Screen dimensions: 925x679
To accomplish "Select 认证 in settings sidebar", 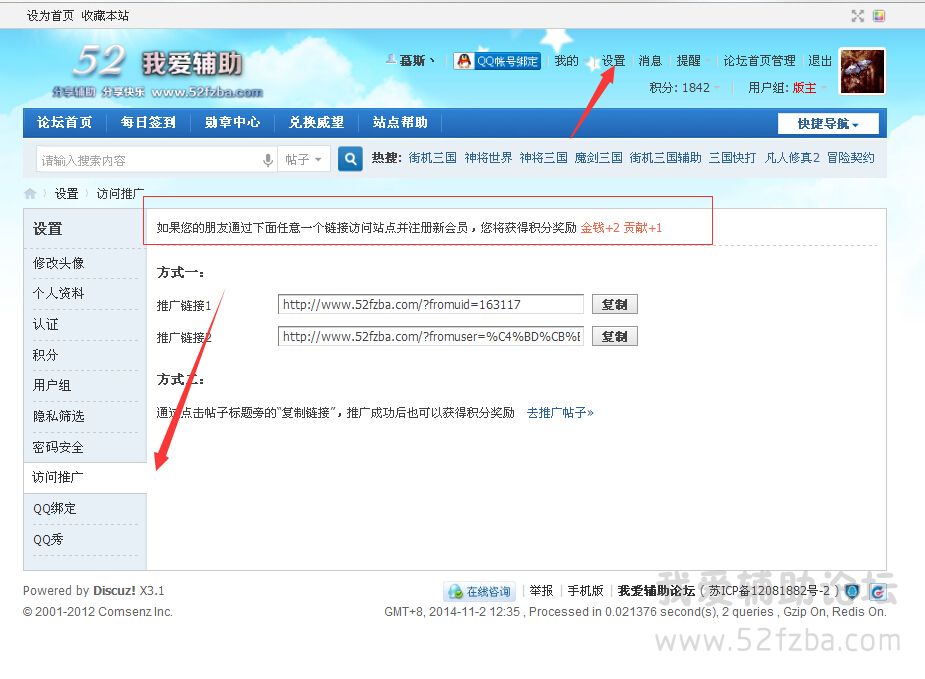I will (45, 324).
